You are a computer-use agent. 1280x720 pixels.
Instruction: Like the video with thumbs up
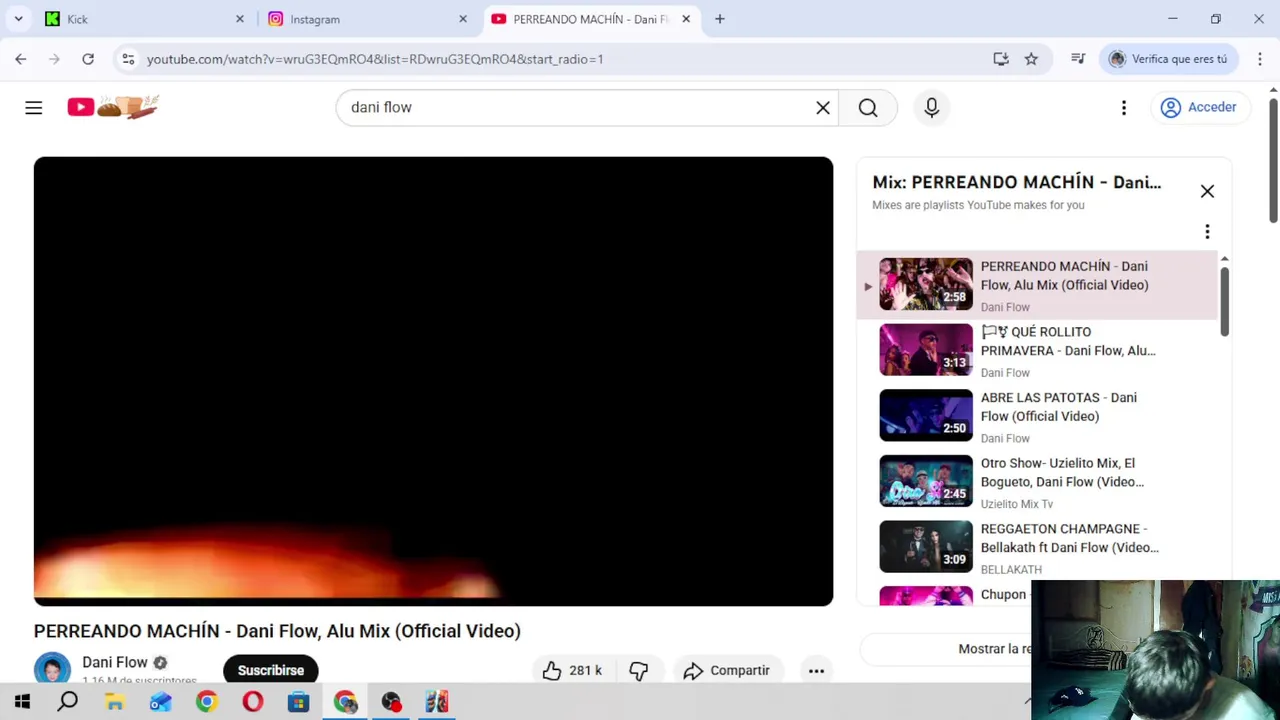tap(572, 670)
